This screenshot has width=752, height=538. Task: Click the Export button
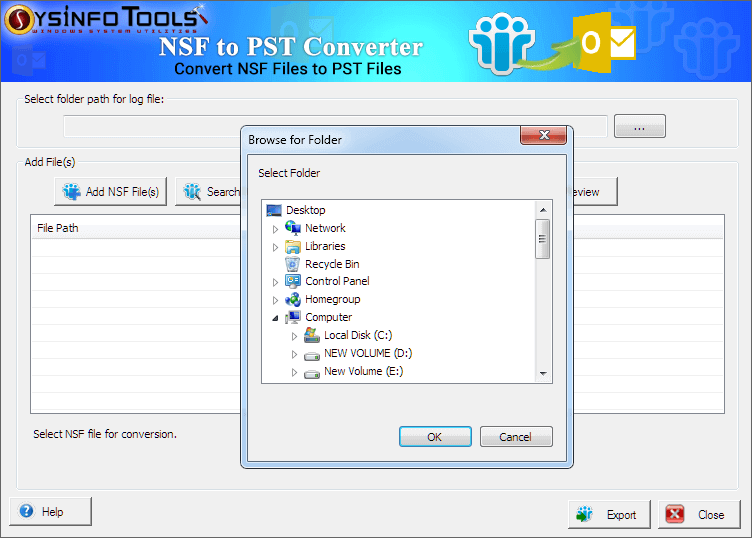(x=609, y=515)
